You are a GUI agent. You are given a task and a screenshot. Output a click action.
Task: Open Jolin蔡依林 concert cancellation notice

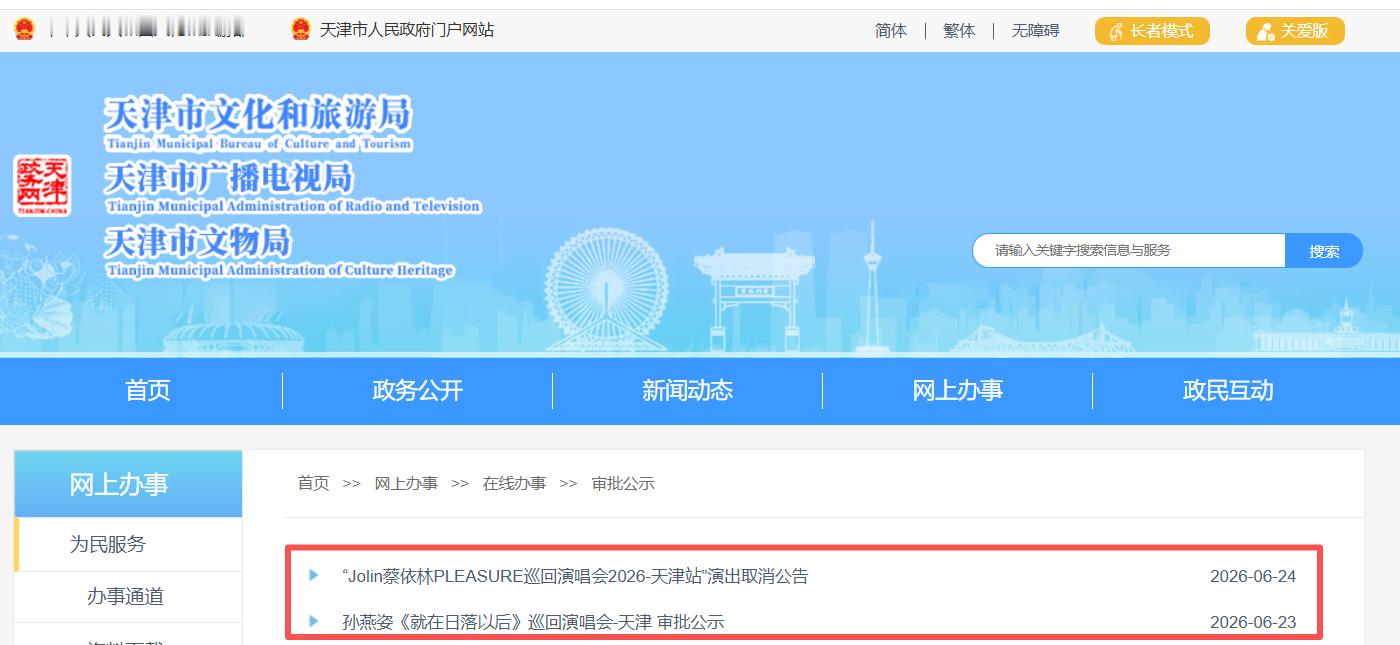(575, 576)
